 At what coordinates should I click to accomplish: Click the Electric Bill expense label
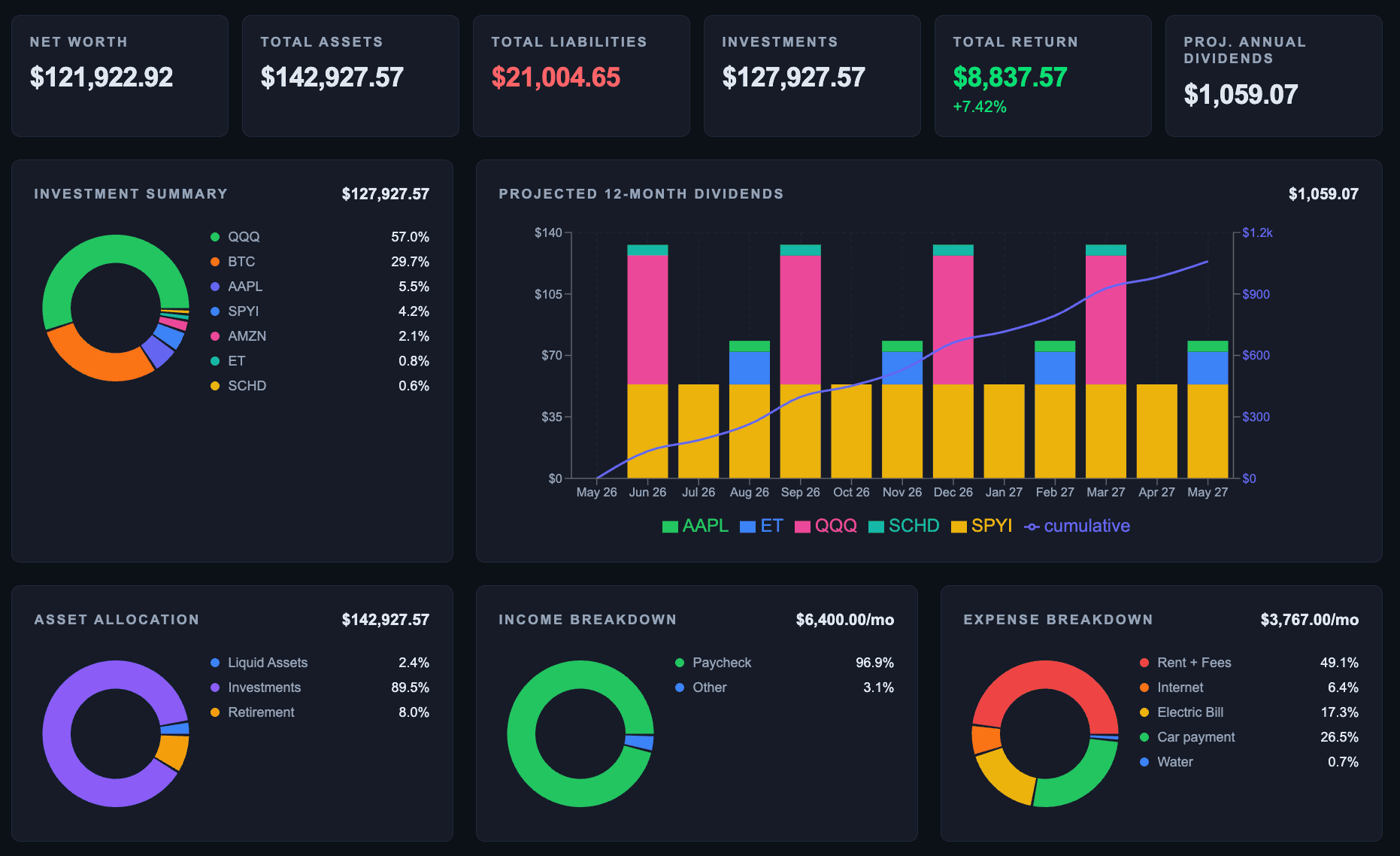coord(1190,712)
